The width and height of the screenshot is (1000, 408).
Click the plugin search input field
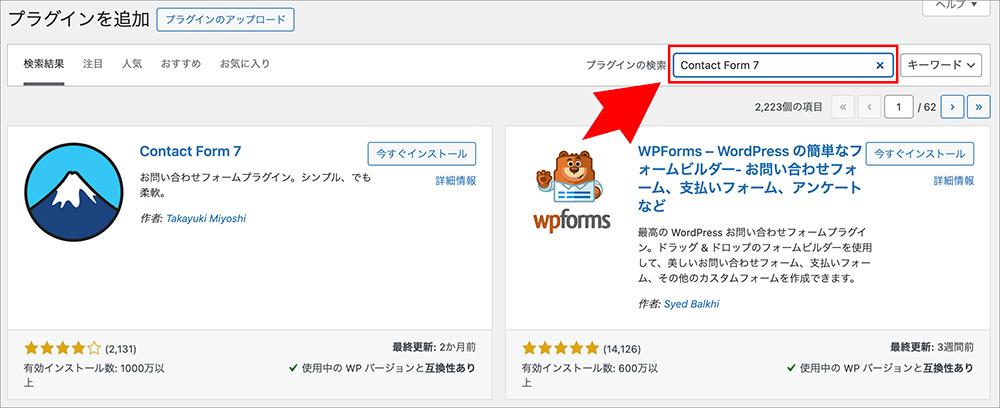click(770, 66)
